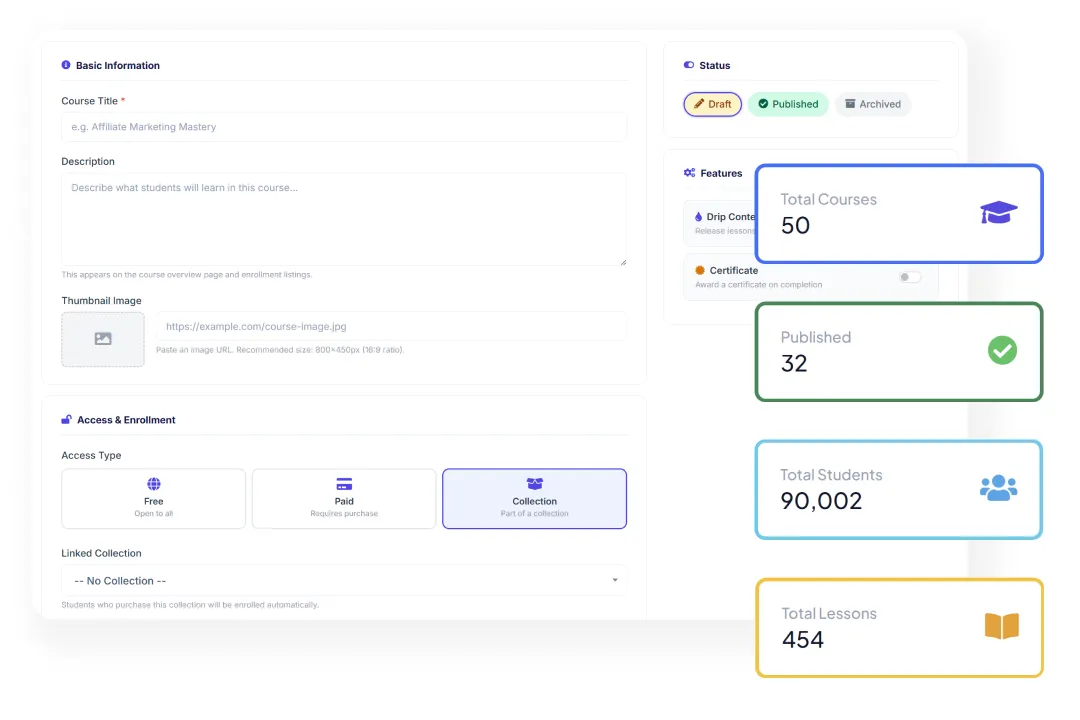The width and height of the screenshot is (1080, 720).
Task: Switch status to Published
Action: 788,104
